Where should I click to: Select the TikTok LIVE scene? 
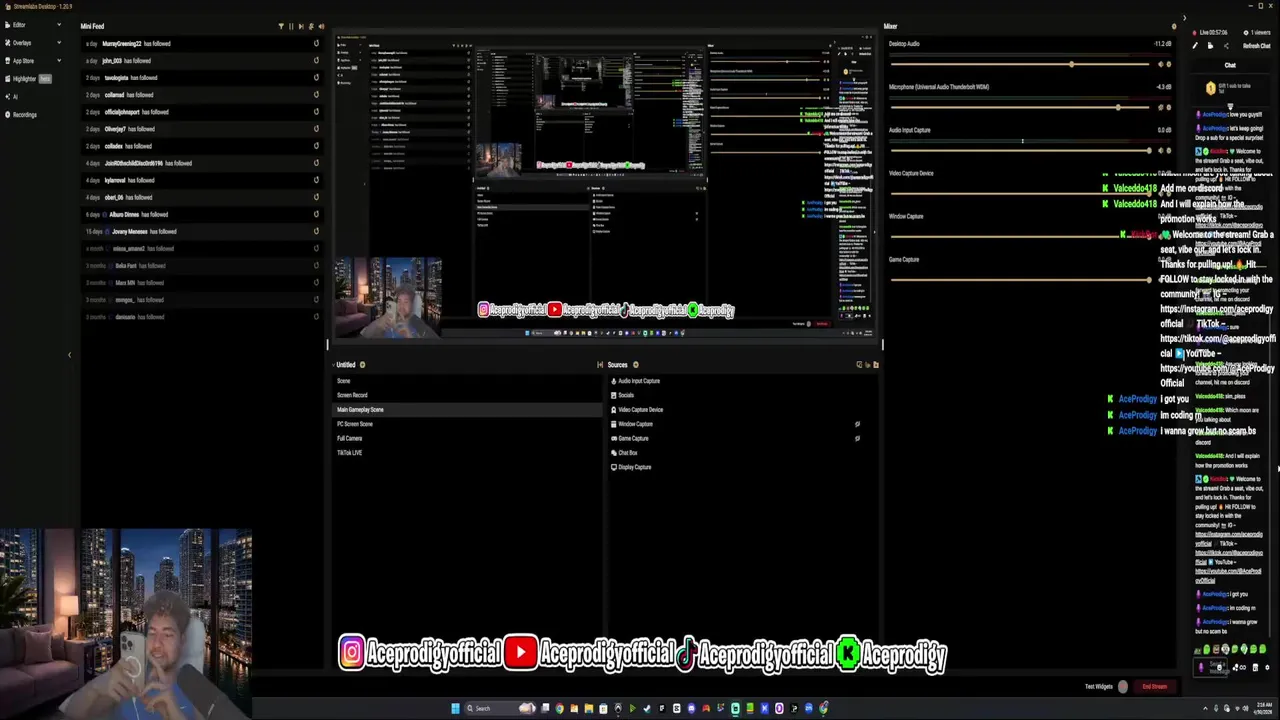[x=466, y=453]
